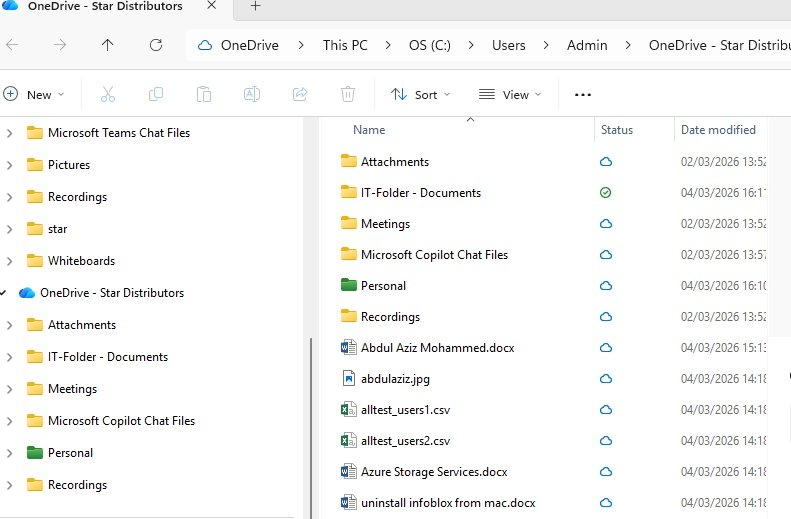Select Whiteboards folder in sidebar tree
791x519 pixels.
(x=82, y=261)
